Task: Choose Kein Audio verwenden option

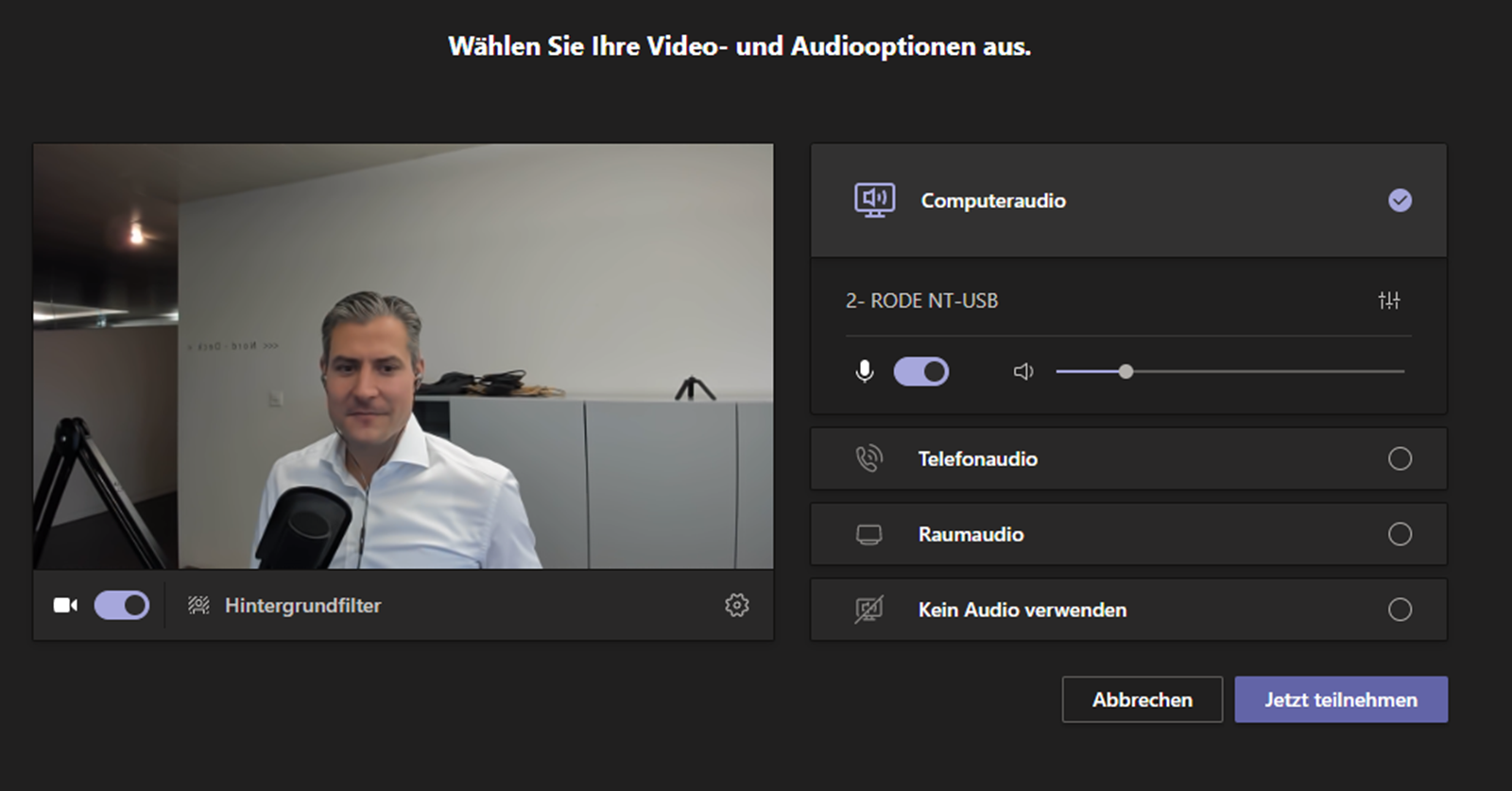Action: click(1128, 610)
